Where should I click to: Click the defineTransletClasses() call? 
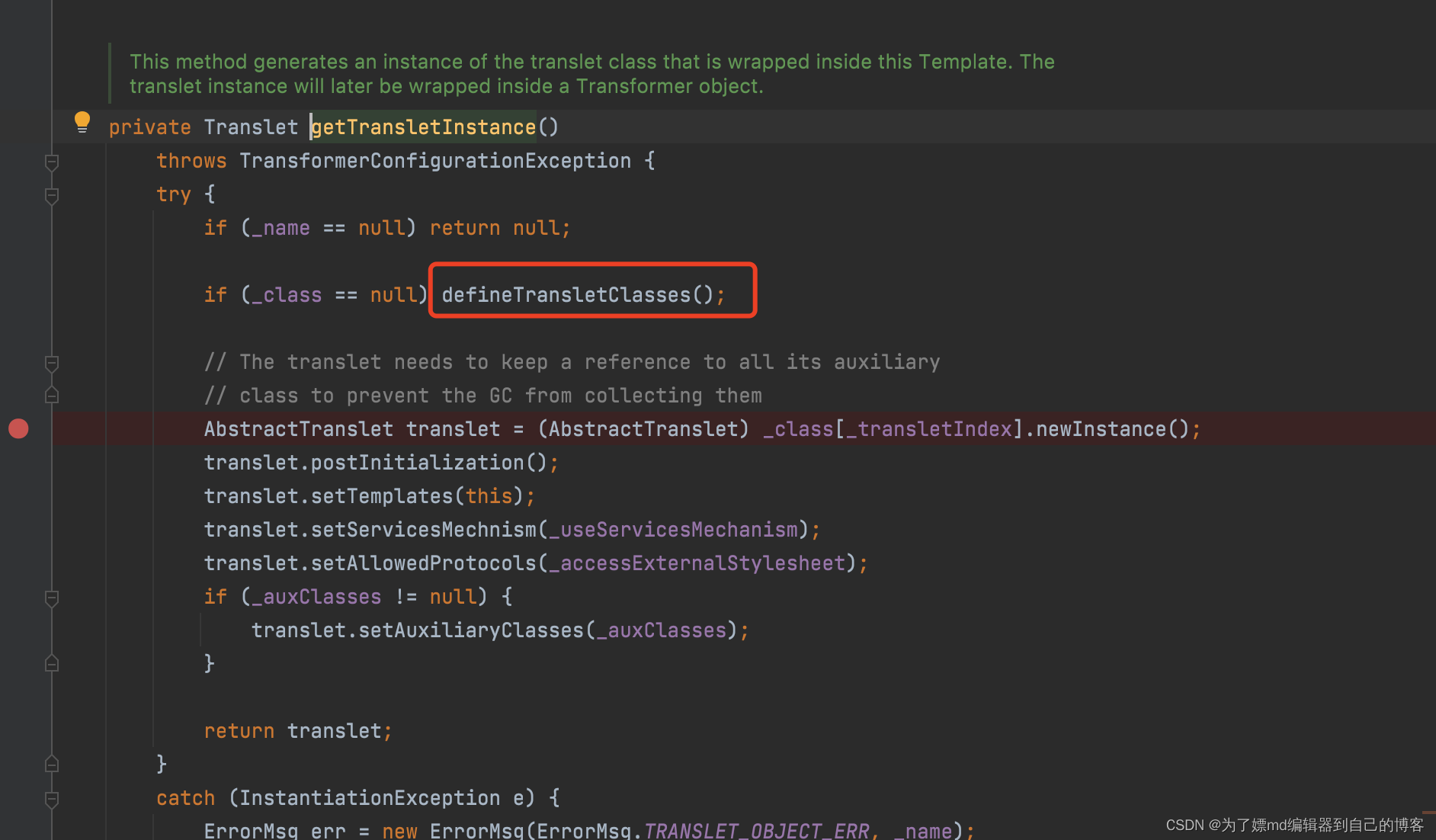click(x=583, y=295)
